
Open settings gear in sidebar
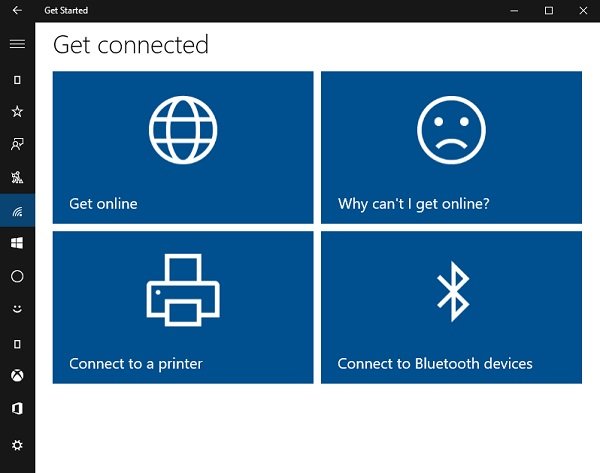coord(17,445)
